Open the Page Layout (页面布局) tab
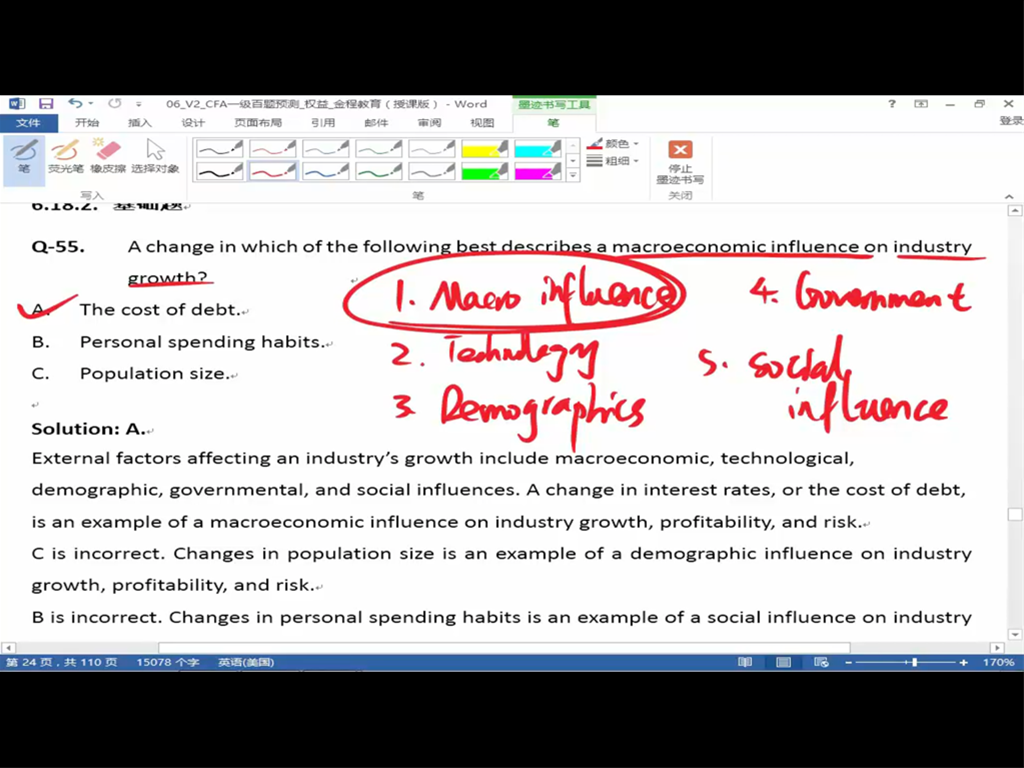This screenshot has width=1024, height=768. click(258, 123)
